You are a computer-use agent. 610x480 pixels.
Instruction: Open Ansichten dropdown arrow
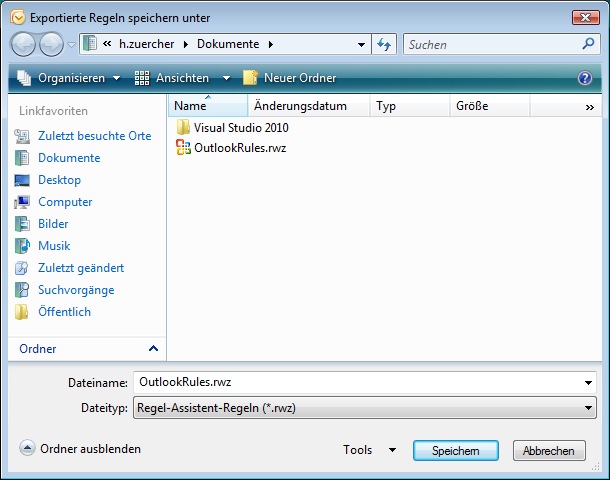[226, 78]
